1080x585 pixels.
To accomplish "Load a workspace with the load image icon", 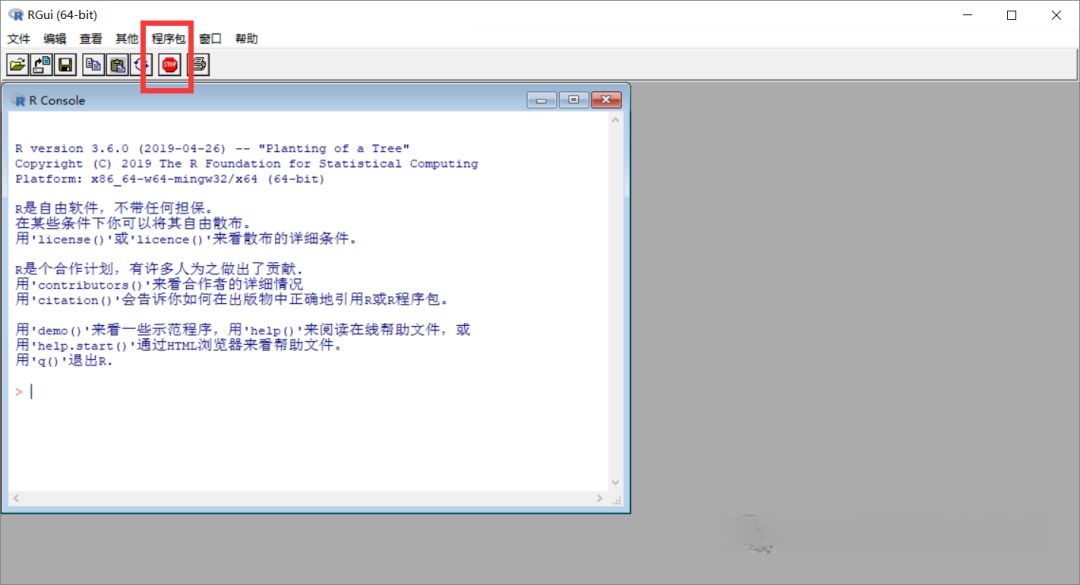I will (41, 64).
